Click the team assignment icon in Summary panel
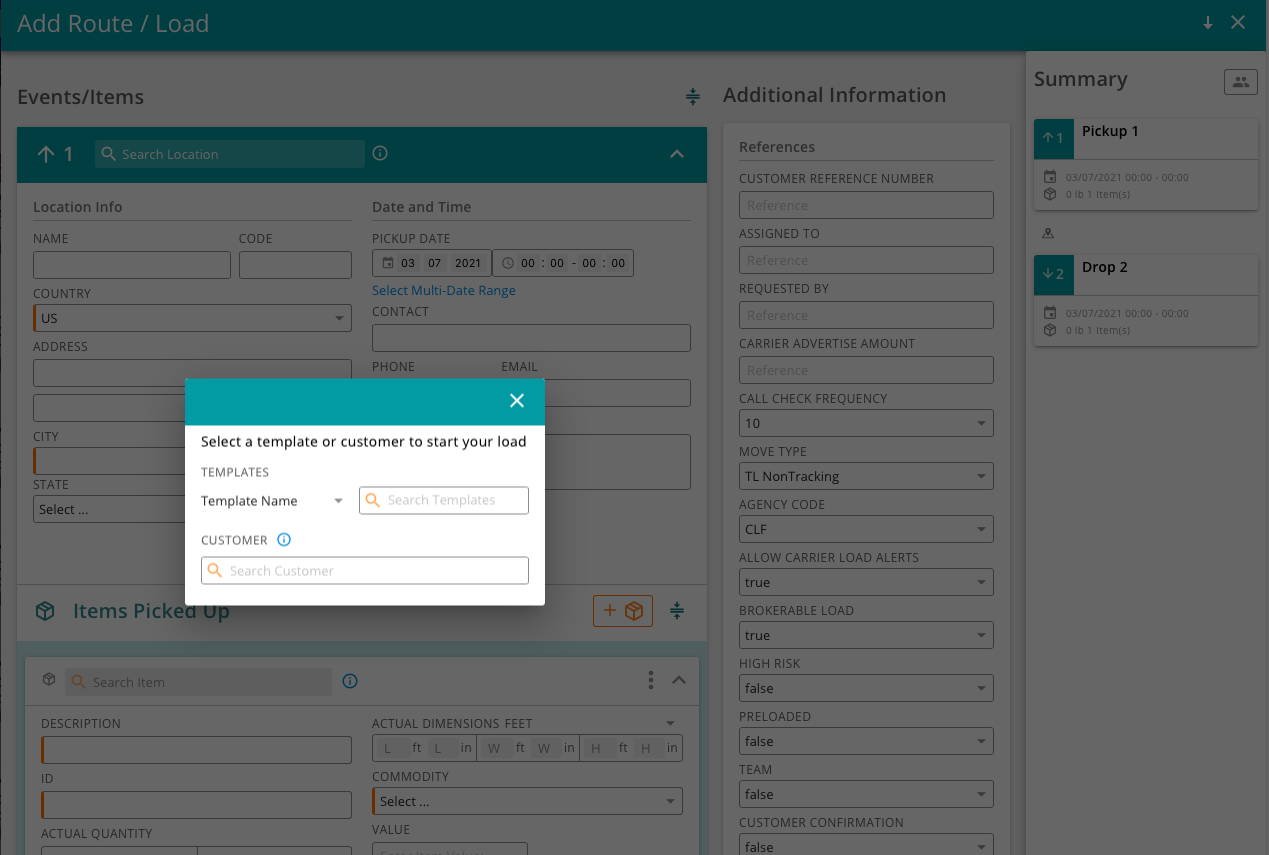 coord(1240,82)
